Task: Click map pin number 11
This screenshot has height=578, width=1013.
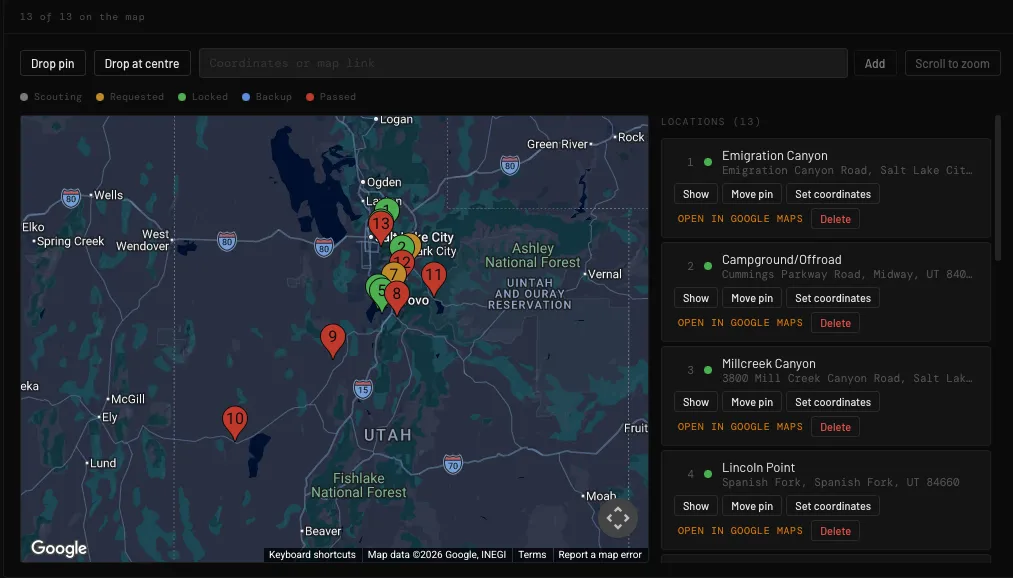Action: pos(433,279)
